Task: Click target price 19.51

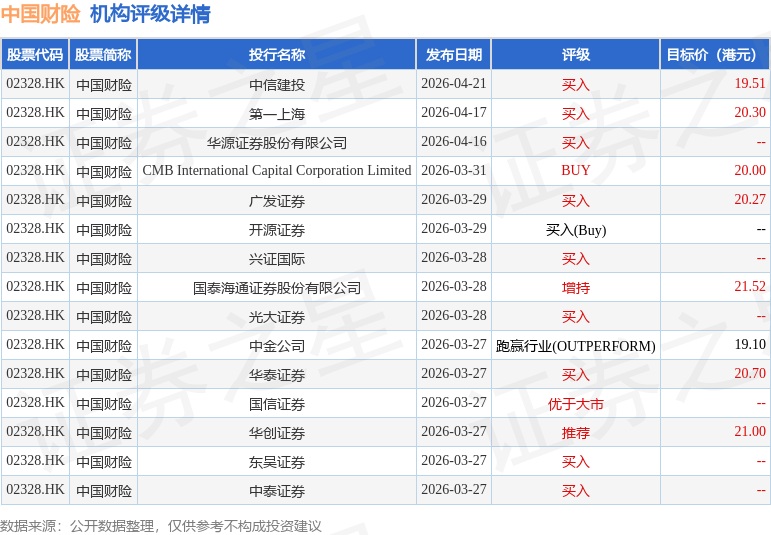Action: click(750, 83)
